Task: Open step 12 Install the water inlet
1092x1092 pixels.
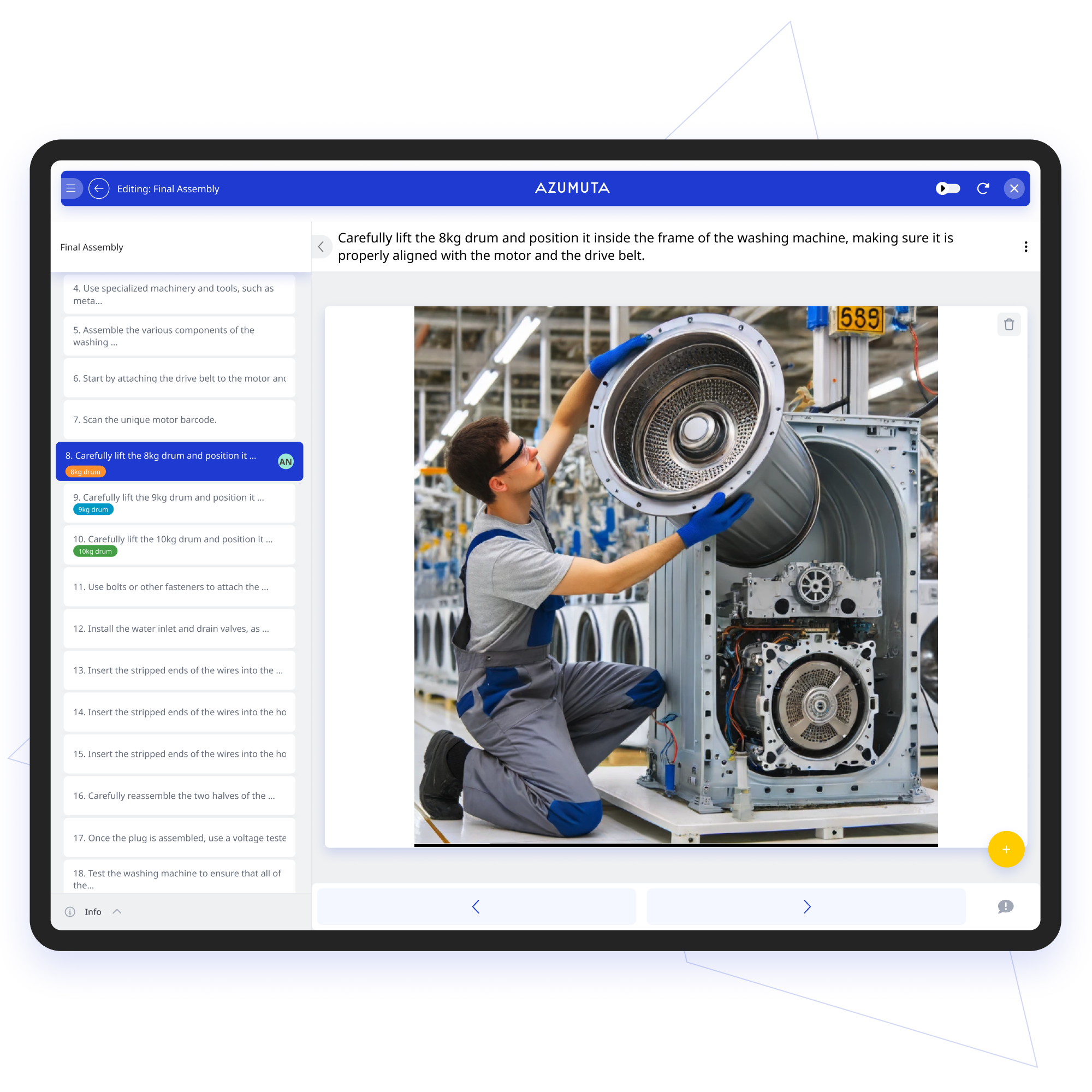Action: pos(179,628)
